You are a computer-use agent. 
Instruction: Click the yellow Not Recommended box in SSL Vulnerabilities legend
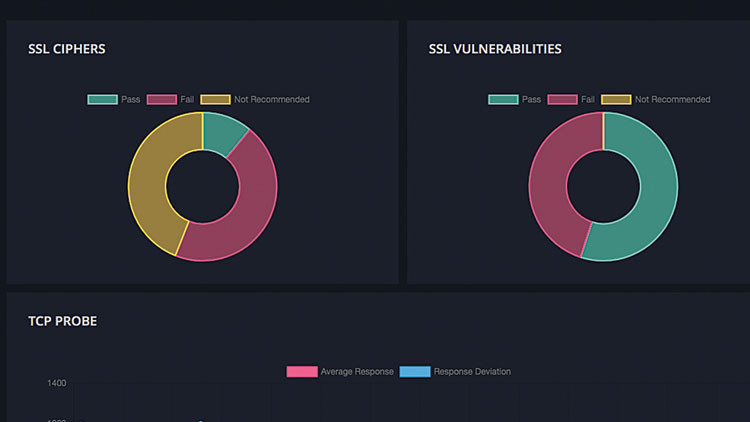click(x=616, y=100)
